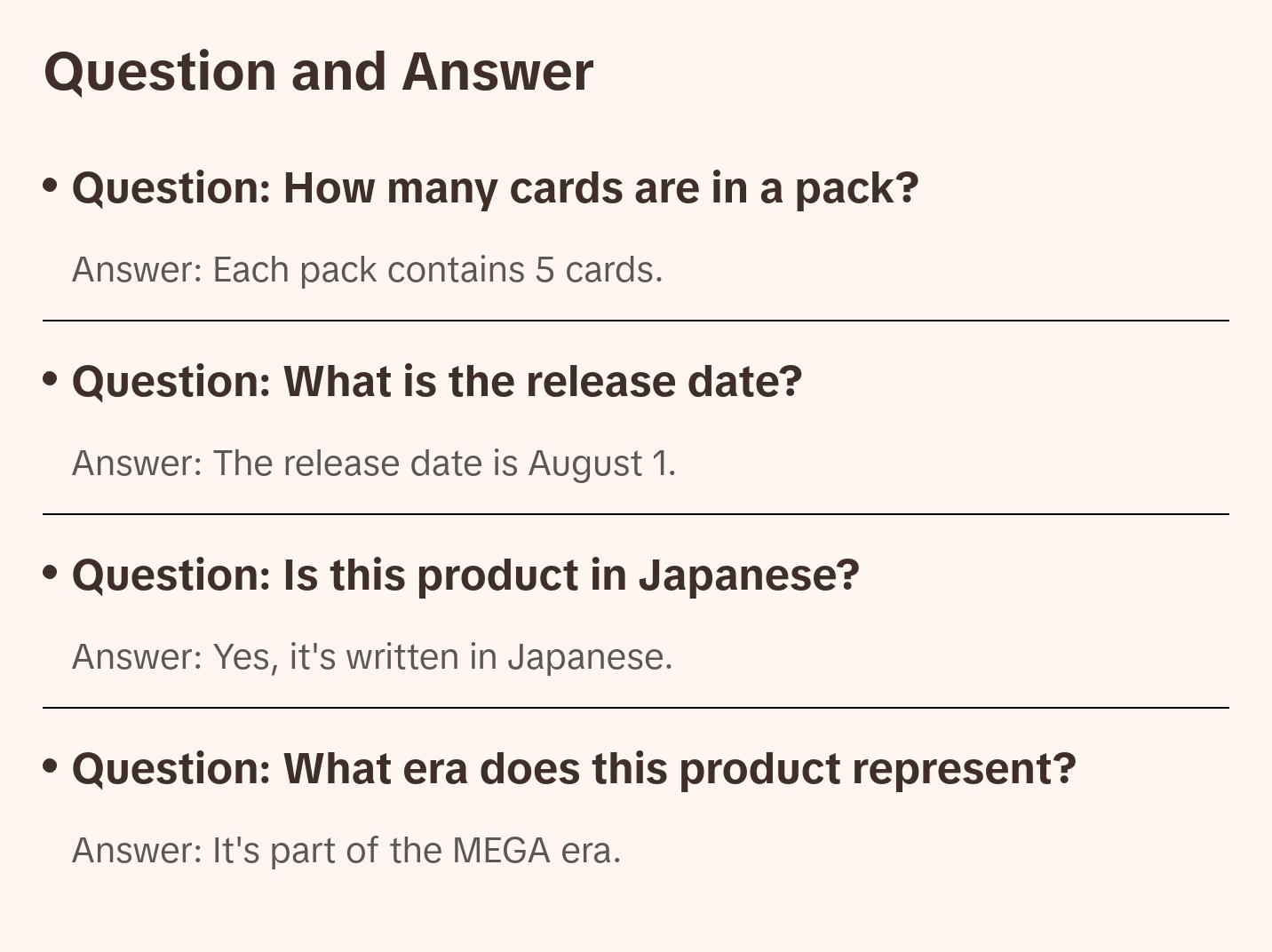Click the answer "Each pack contains 5 cards."
Viewport: 1272px width, 952px height.
coord(367,270)
